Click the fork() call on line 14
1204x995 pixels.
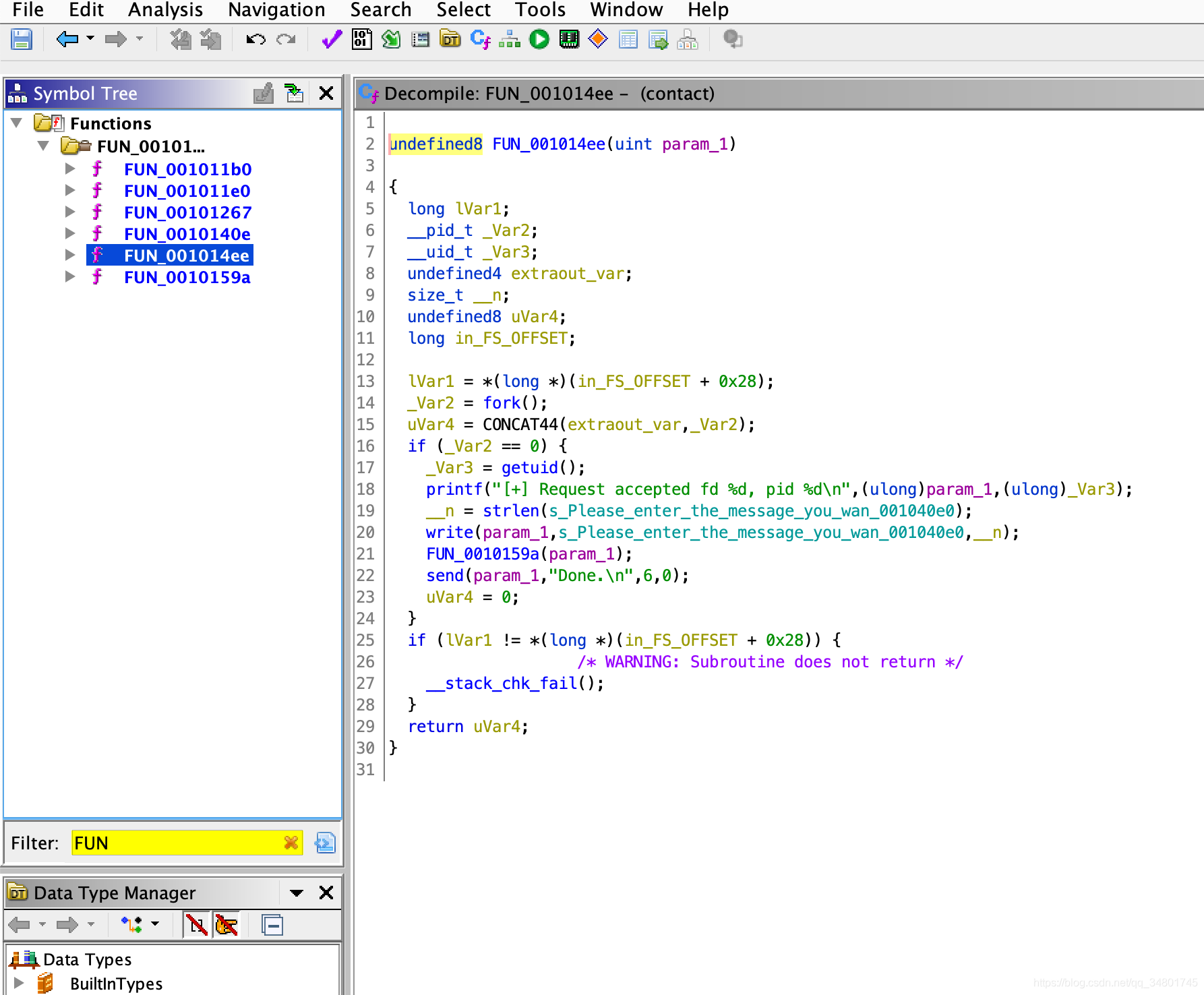coord(502,403)
